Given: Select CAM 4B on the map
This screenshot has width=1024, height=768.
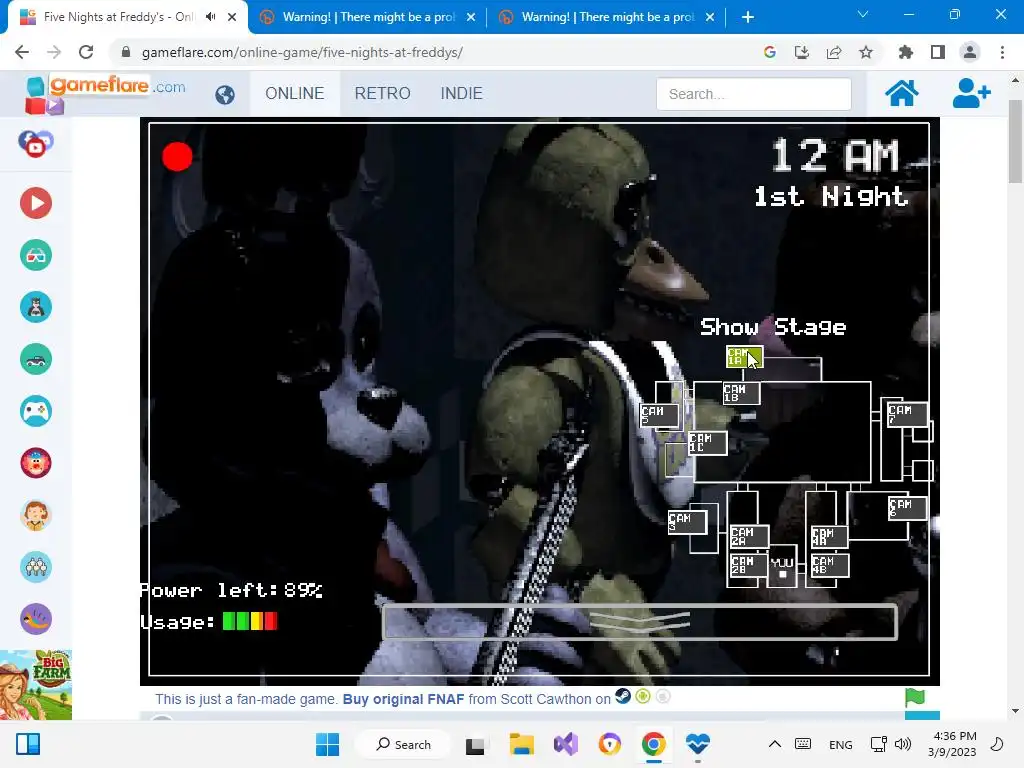Looking at the screenshot, I should tap(829, 566).
